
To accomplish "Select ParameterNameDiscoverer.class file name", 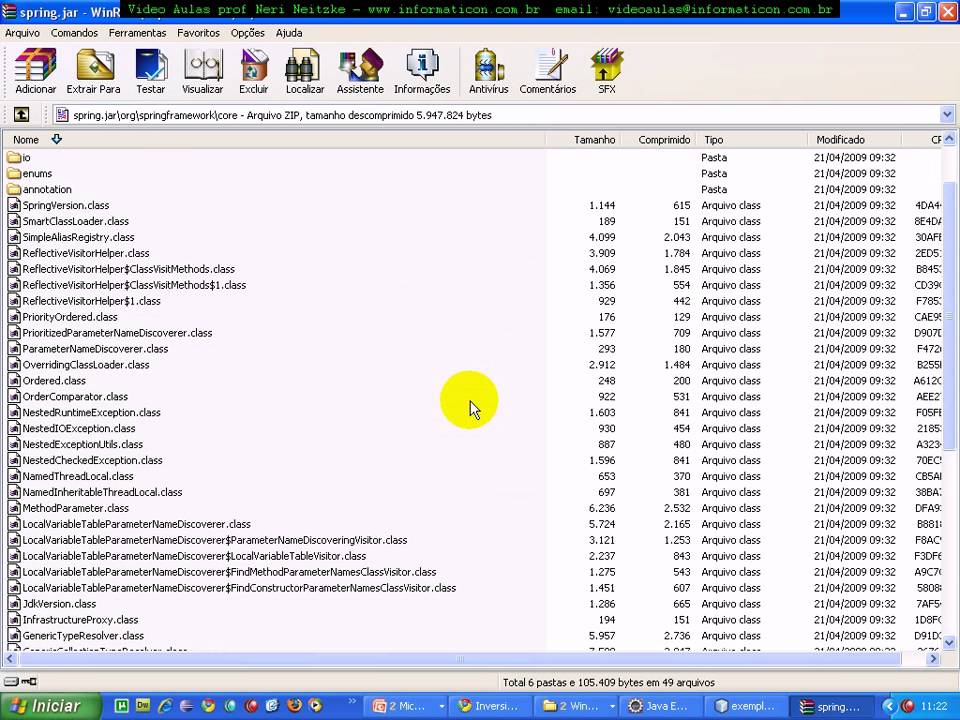I will [95, 348].
